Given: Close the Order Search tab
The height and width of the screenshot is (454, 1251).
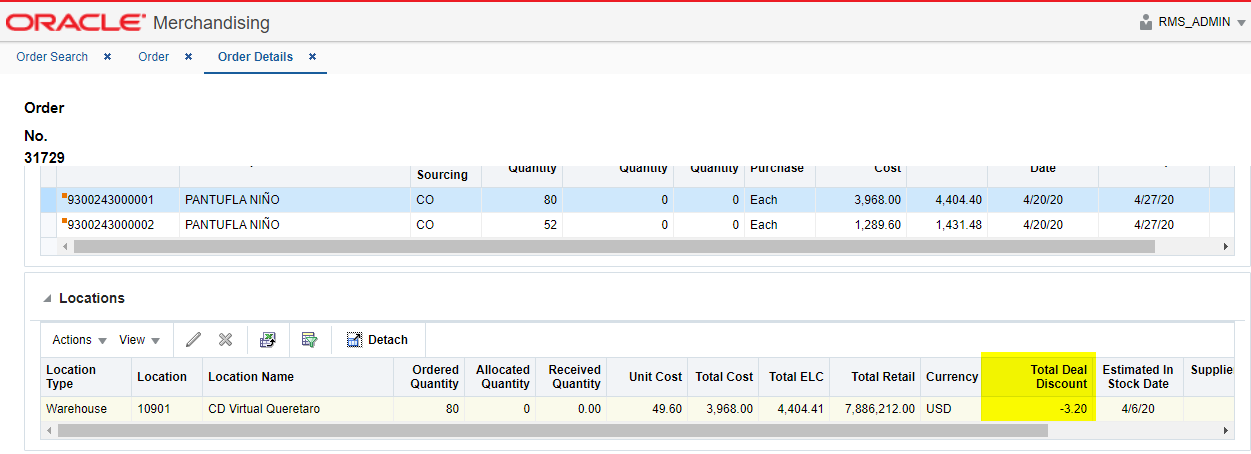Looking at the screenshot, I should pyautogui.click(x=107, y=57).
